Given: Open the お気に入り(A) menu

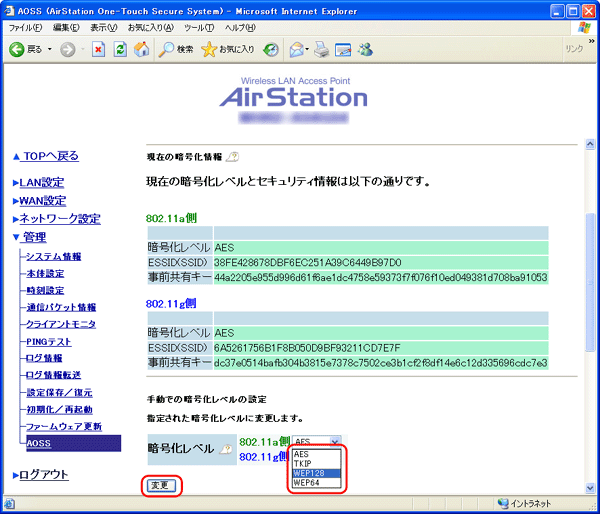Looking at the screenshot, I should 151,28.
